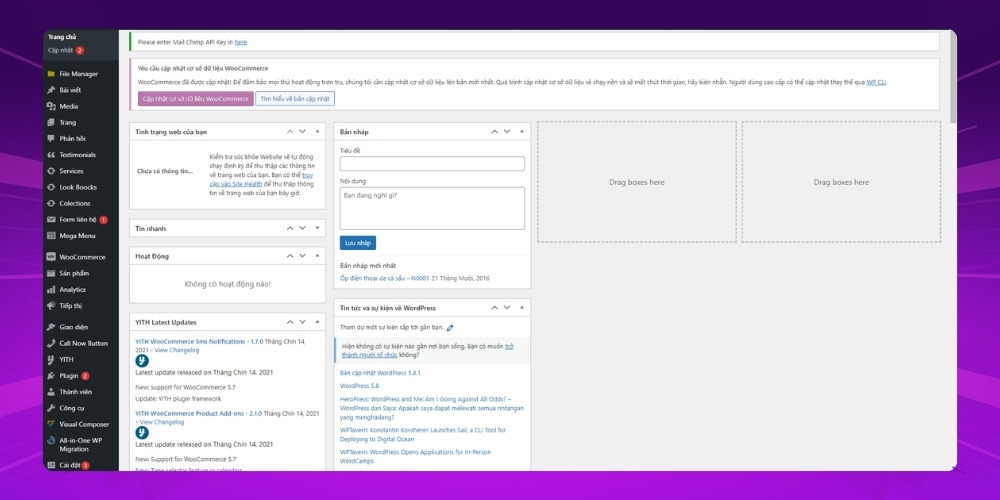1000x500 pixels.
Task: Open the Media library icon
Action: click(51, 107)
